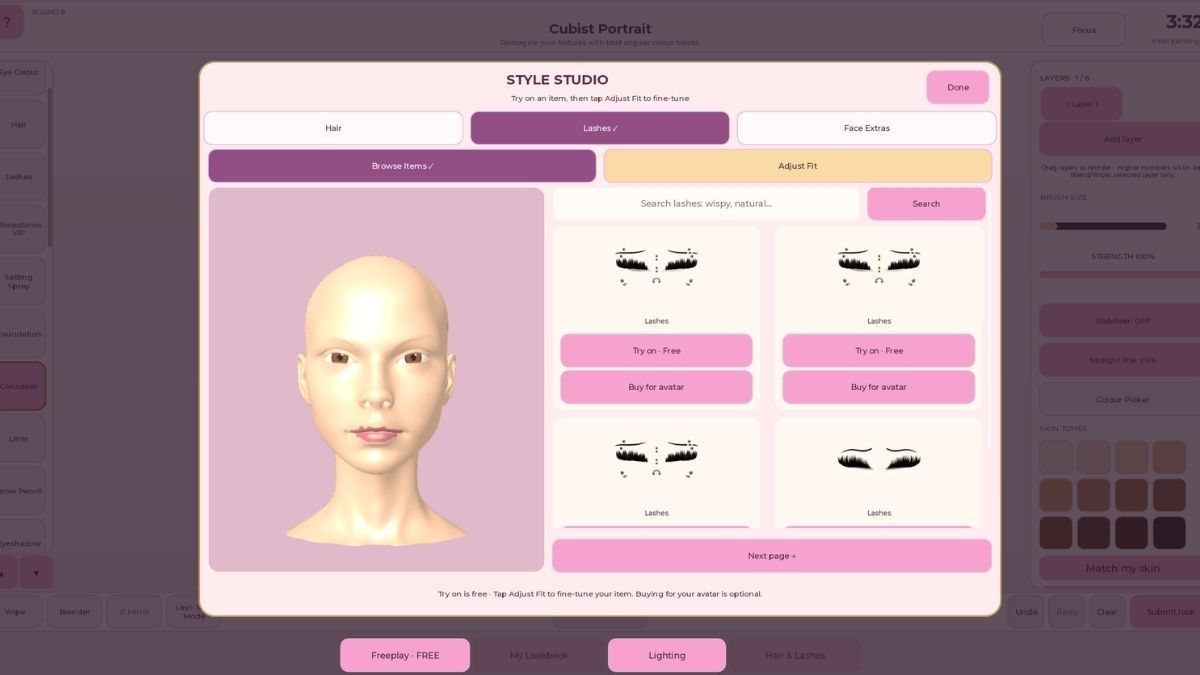Select Freeplay FREE mode

coord(405,655)
